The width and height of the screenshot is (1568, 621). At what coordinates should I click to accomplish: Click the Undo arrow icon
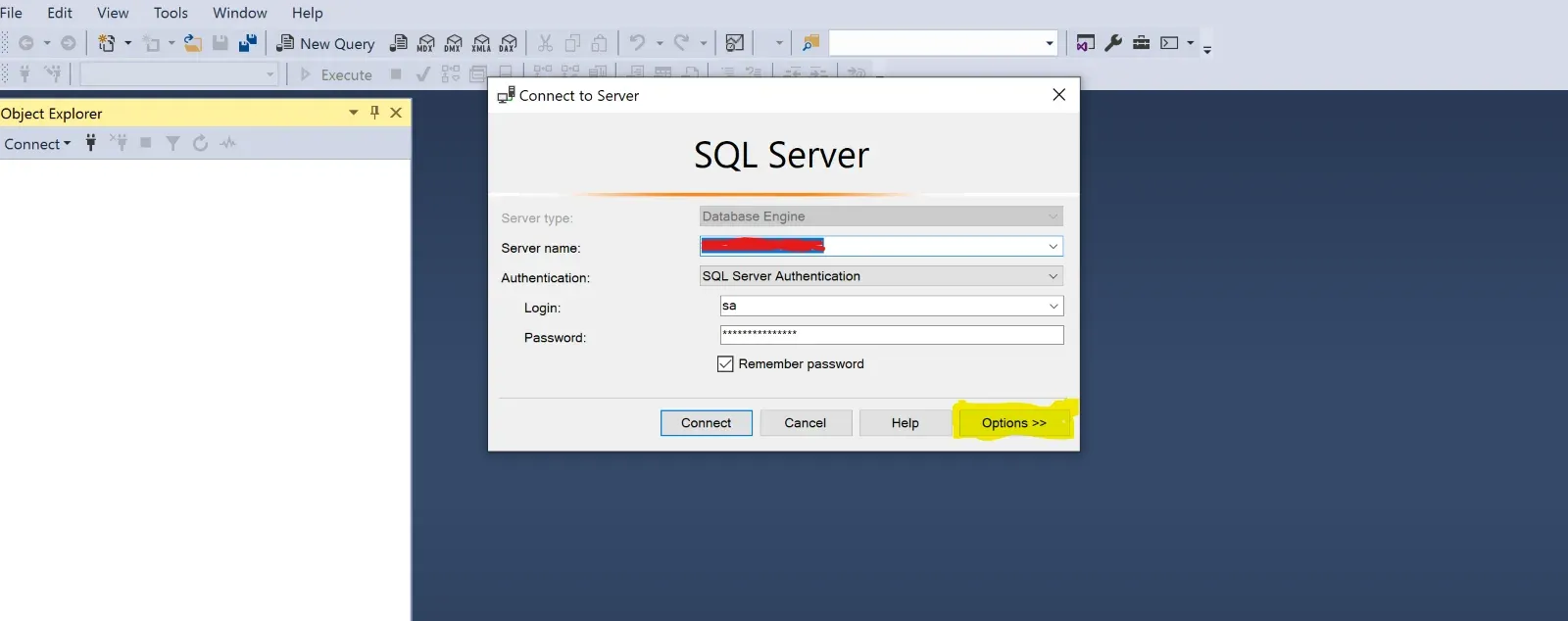pos(638,43)
